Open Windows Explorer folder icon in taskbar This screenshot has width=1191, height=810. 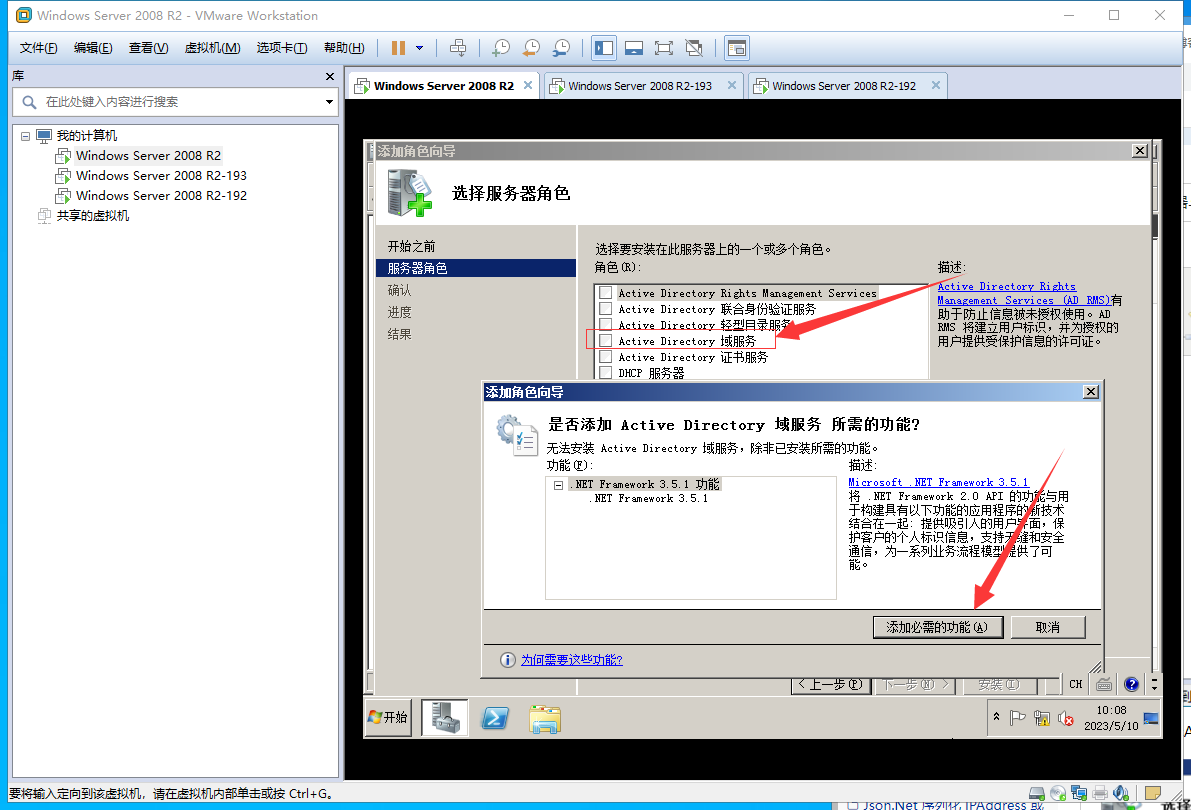[x=545, y=718]
